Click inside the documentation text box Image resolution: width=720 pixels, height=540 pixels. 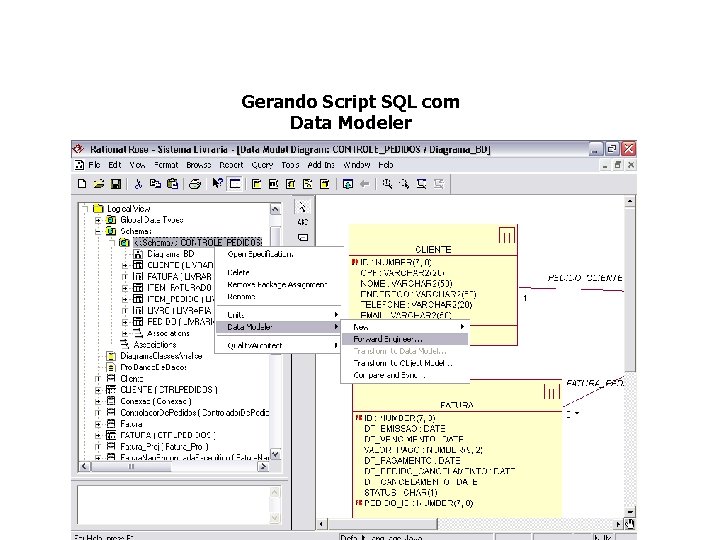[x=174, y=505]
